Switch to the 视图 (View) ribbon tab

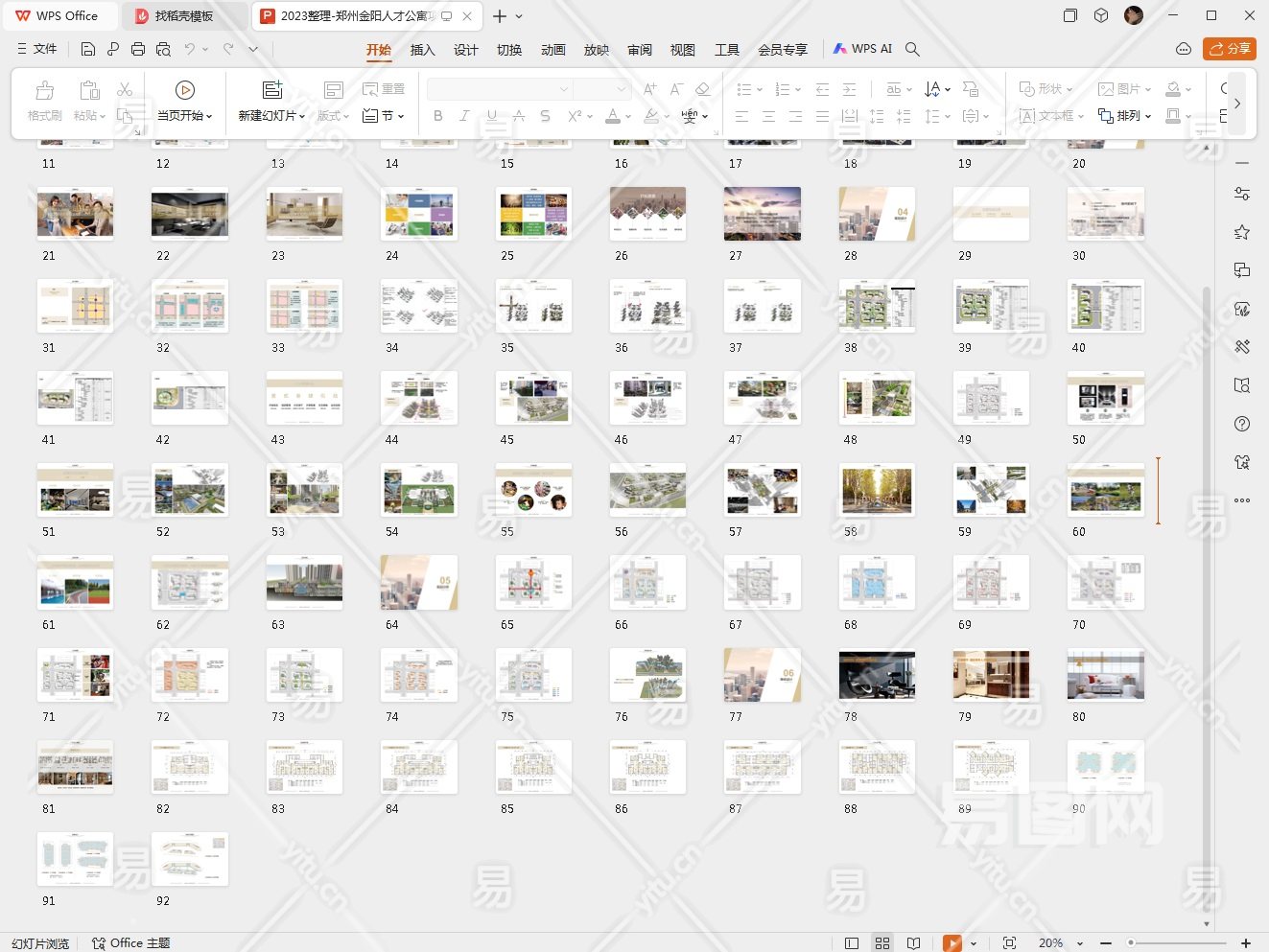pos(682,50)
